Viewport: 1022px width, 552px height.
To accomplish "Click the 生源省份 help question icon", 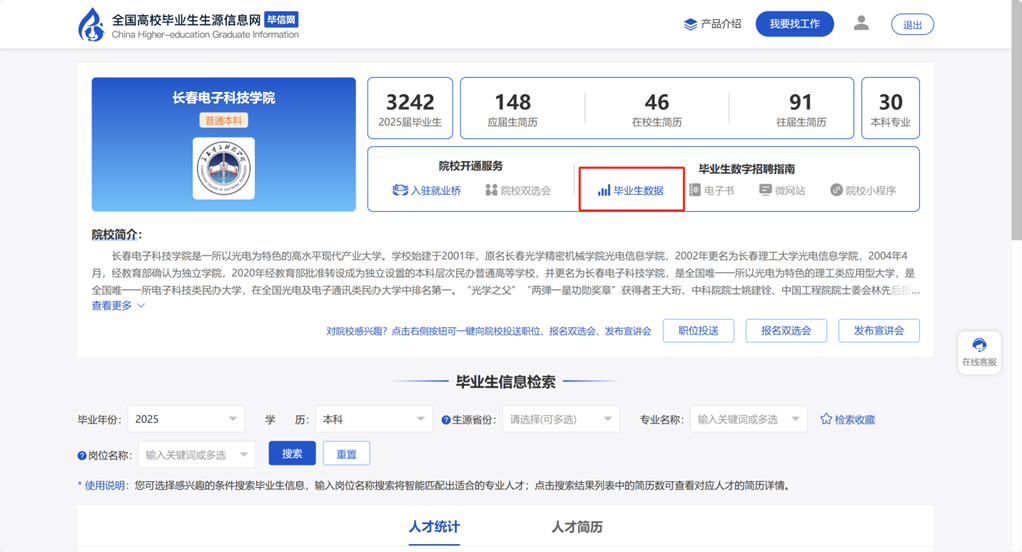I will [446, 420].
